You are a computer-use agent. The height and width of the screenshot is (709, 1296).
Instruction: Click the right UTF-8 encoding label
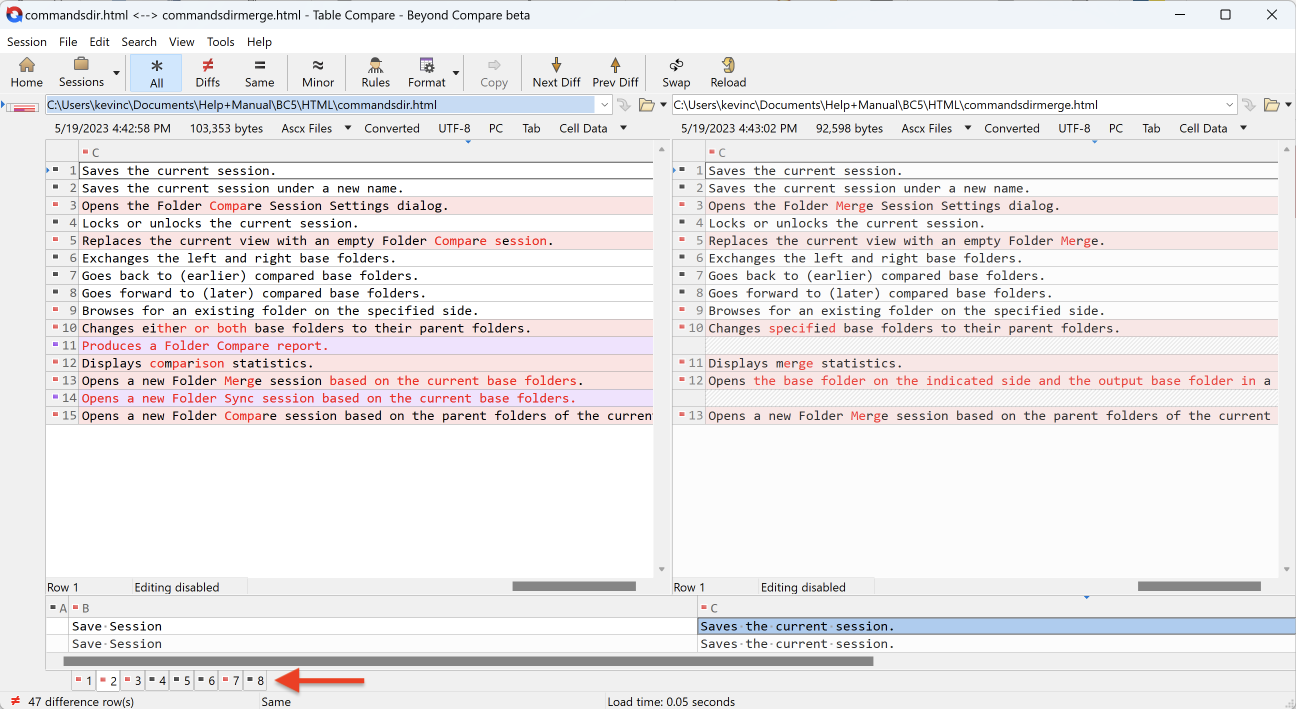[x=1074, y=128]
